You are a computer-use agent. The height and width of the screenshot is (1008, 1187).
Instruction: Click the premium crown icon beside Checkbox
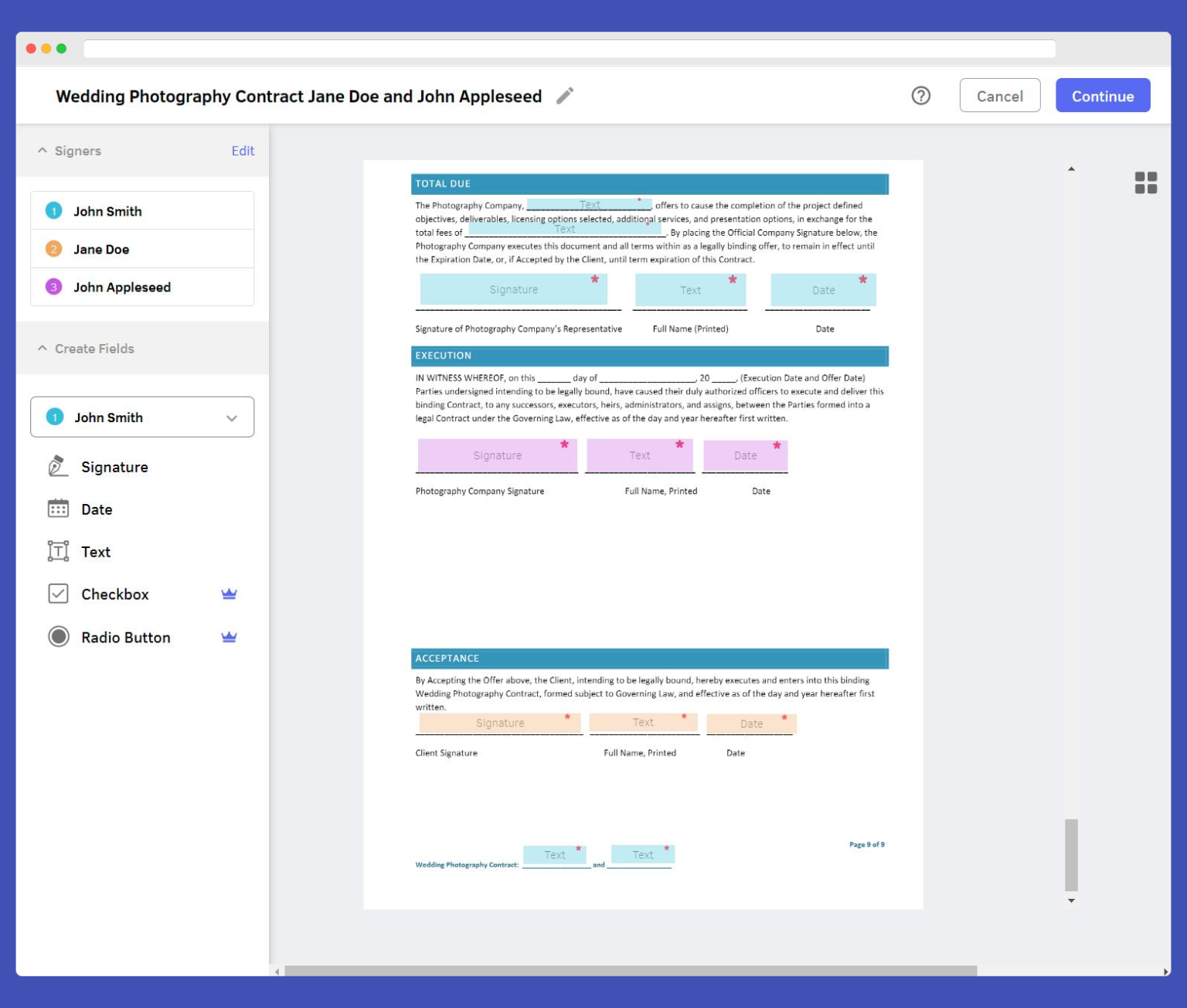coord(229,594)
